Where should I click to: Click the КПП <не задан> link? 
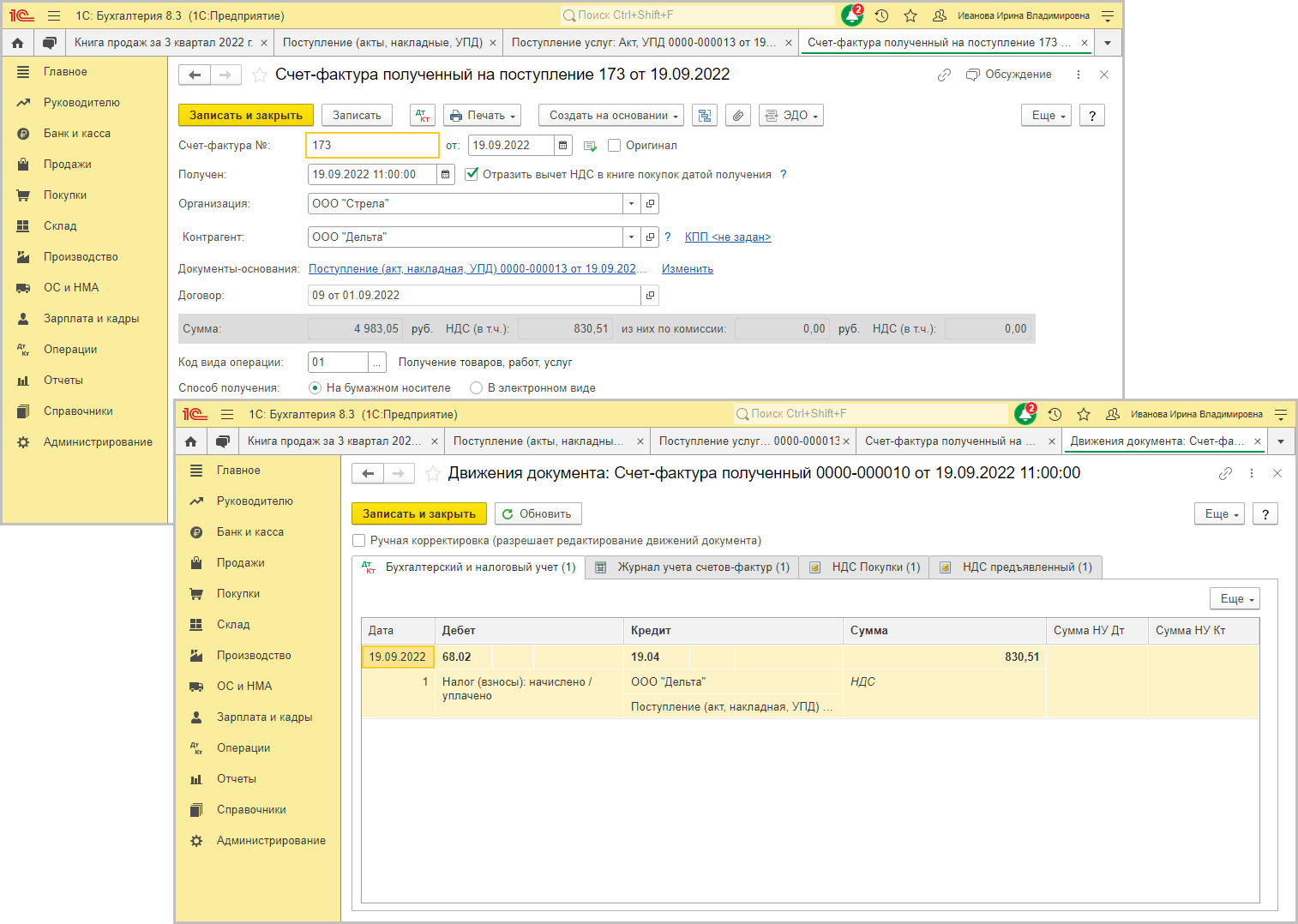[x=728, y=237]
